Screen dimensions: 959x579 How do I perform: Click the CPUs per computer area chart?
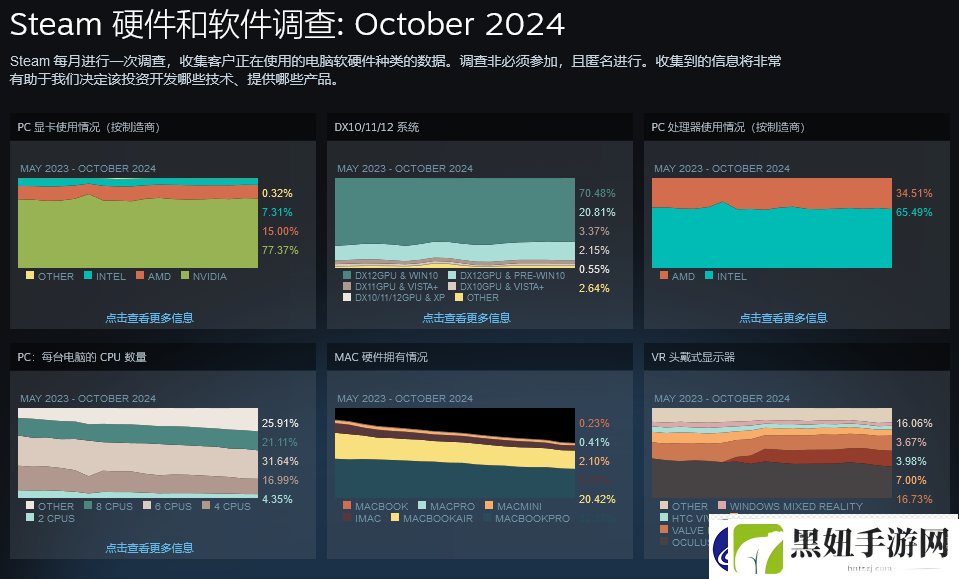[138, 453]
